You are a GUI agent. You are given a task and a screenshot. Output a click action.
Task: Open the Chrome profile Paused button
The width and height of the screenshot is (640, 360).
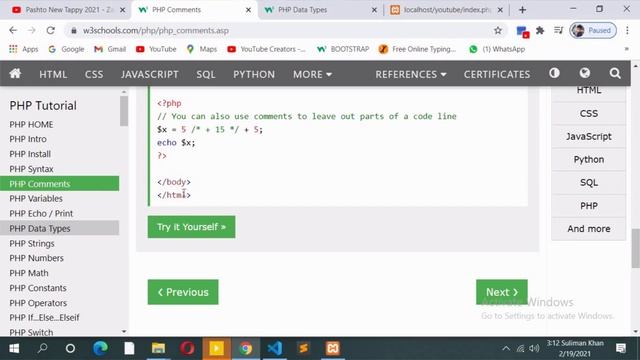[x=593, y=30]
